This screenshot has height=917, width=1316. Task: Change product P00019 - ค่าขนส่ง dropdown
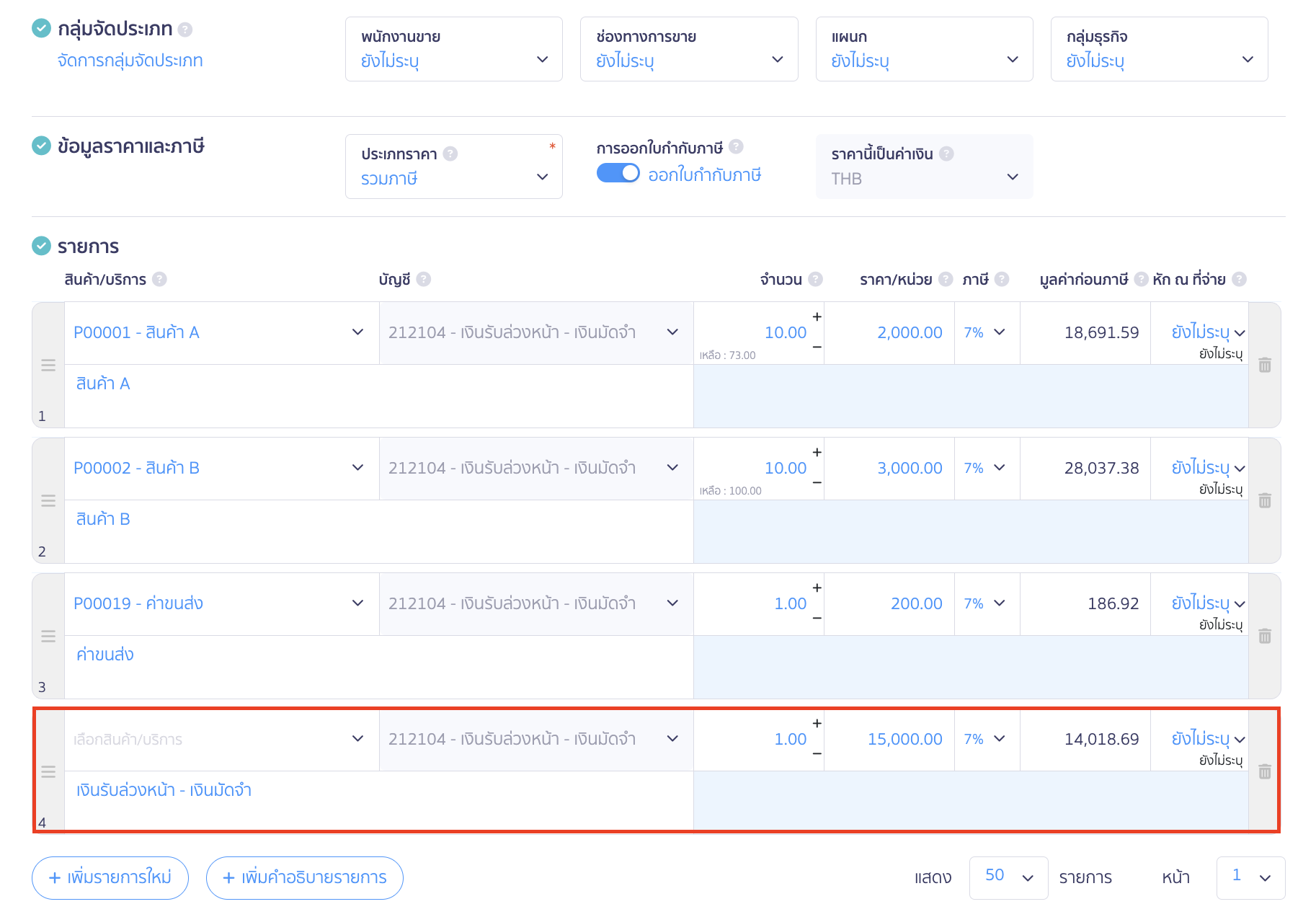click(x=222, y=603)
